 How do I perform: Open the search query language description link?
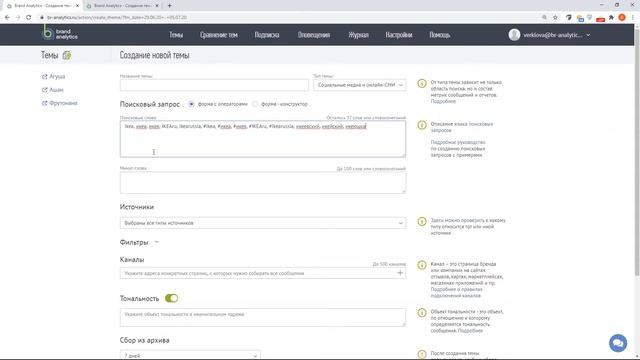click(462, 127)
